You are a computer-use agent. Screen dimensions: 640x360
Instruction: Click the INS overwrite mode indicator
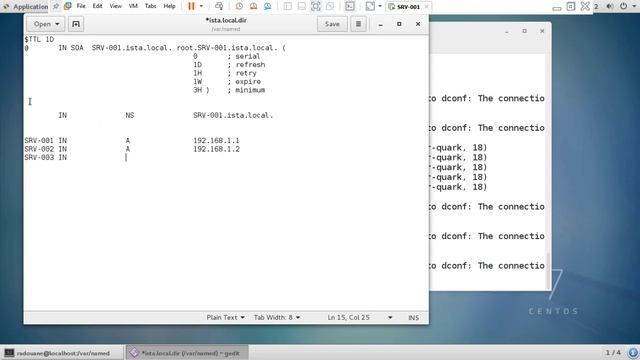click(413, 317)
